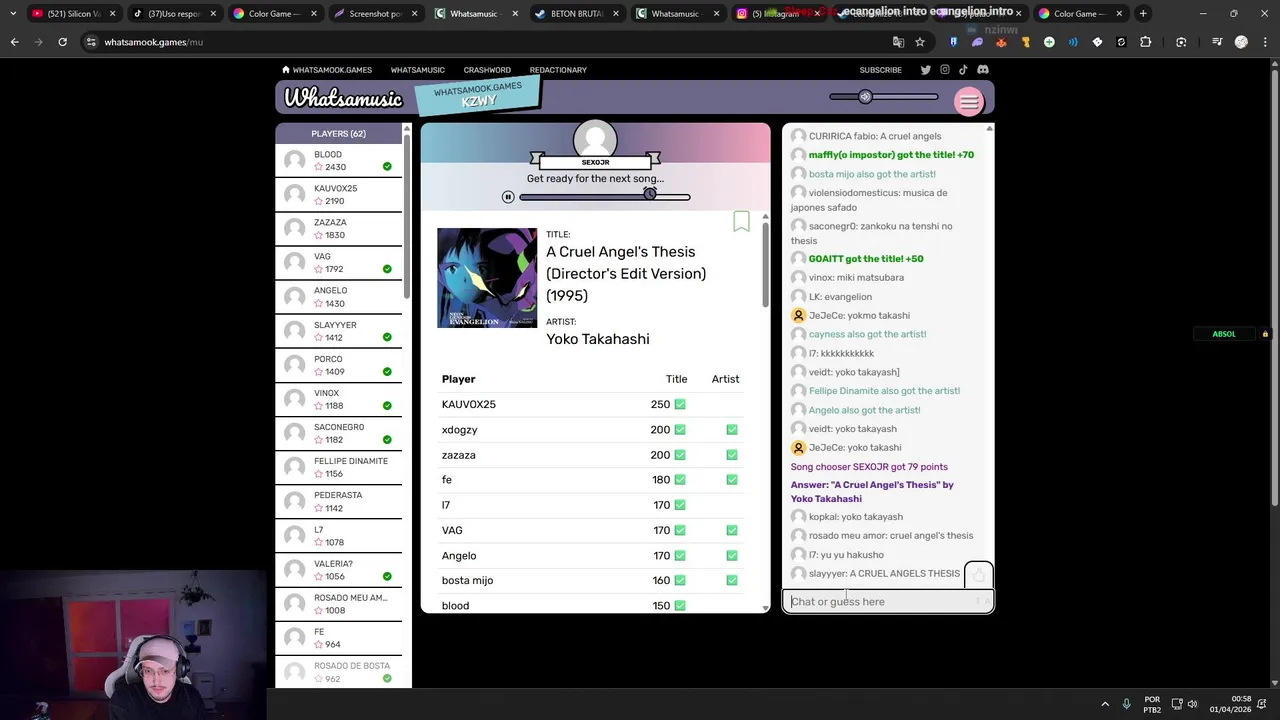
Task: Open the REDACTIONARY nav menu item
Action: pos(558,70)
